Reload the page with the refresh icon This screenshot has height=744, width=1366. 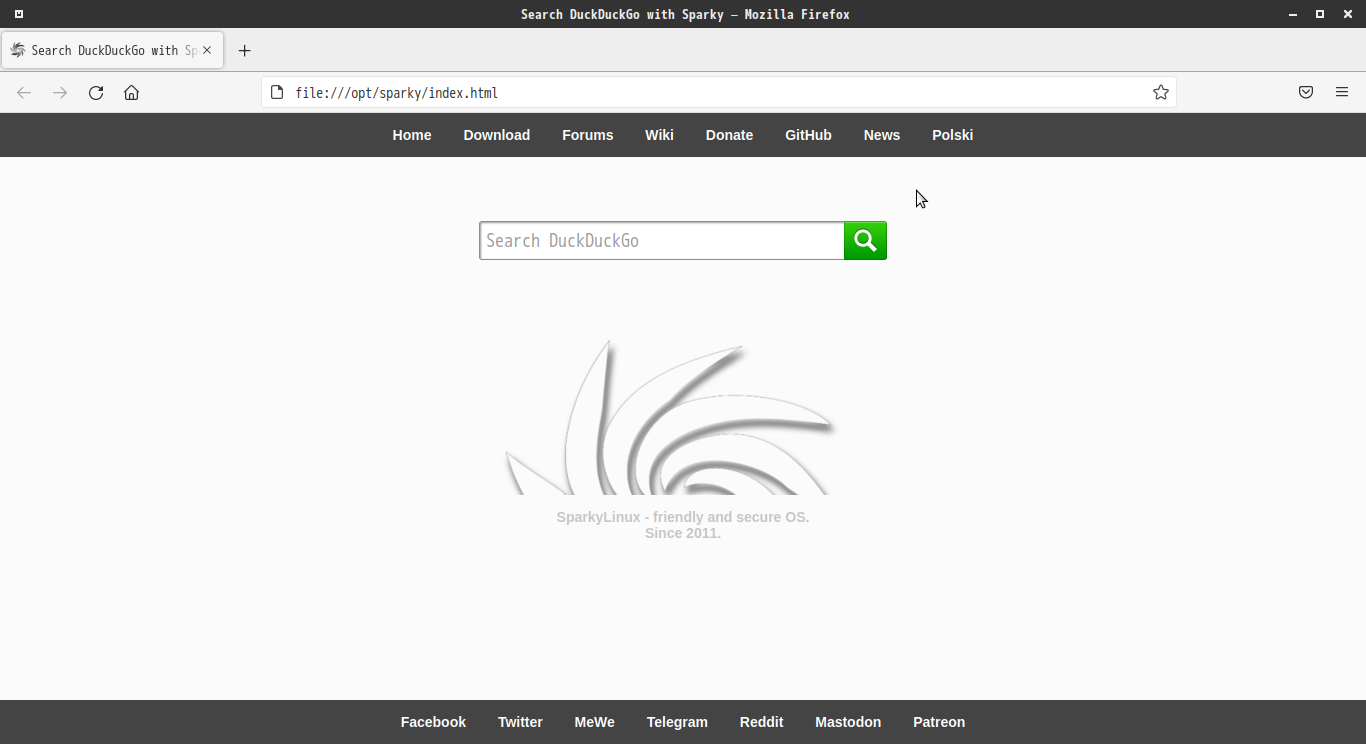click(x=96, y=93)
